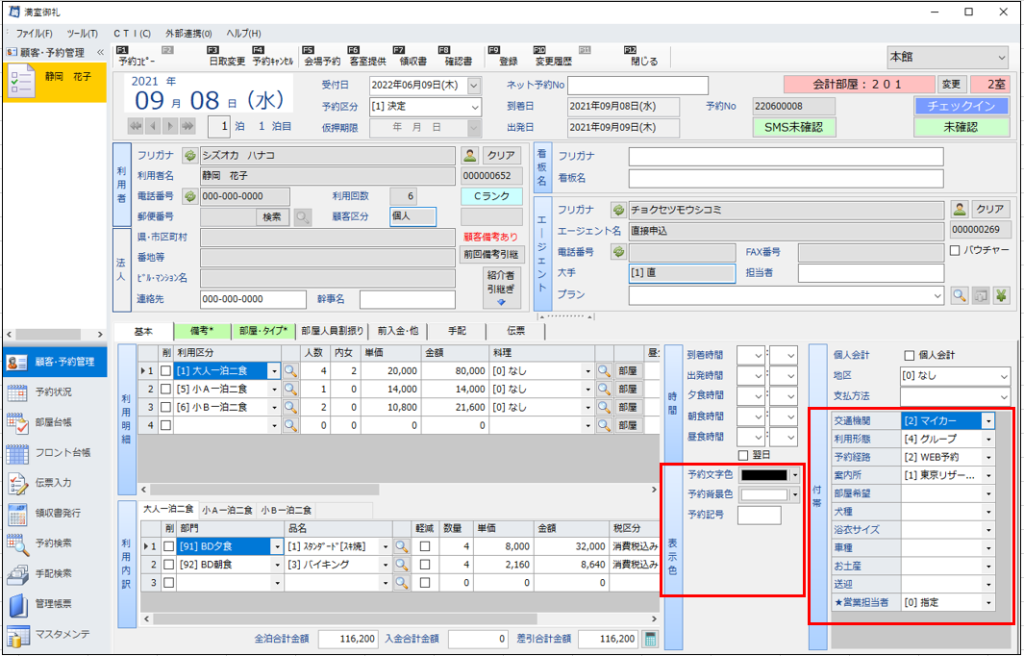Click the customer lookup icon beside 利用者 フリガナ
1024x656 pixels.
pos(470,156)
